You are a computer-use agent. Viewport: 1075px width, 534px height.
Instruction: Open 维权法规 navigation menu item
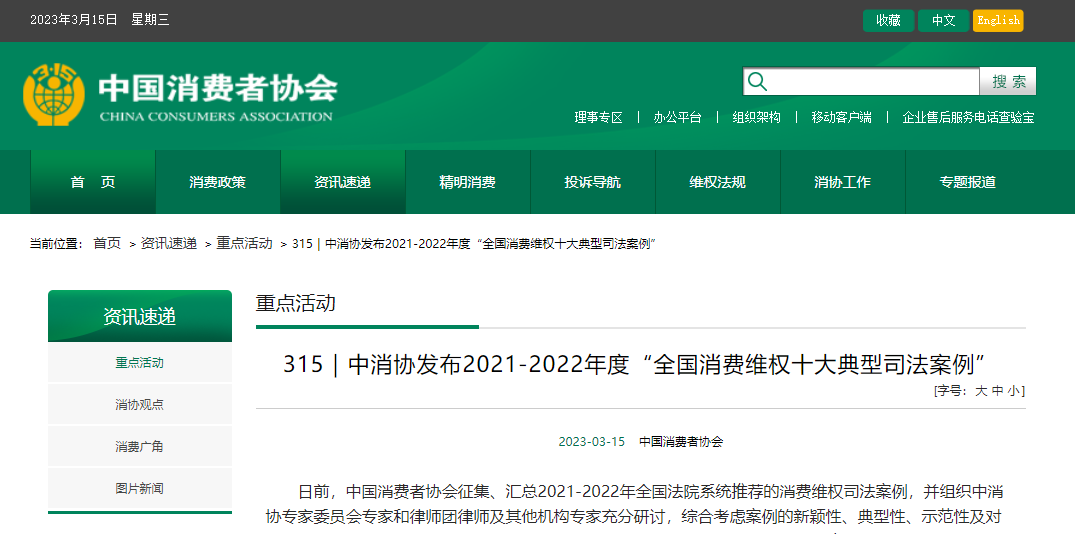click(x=717, y=182)
